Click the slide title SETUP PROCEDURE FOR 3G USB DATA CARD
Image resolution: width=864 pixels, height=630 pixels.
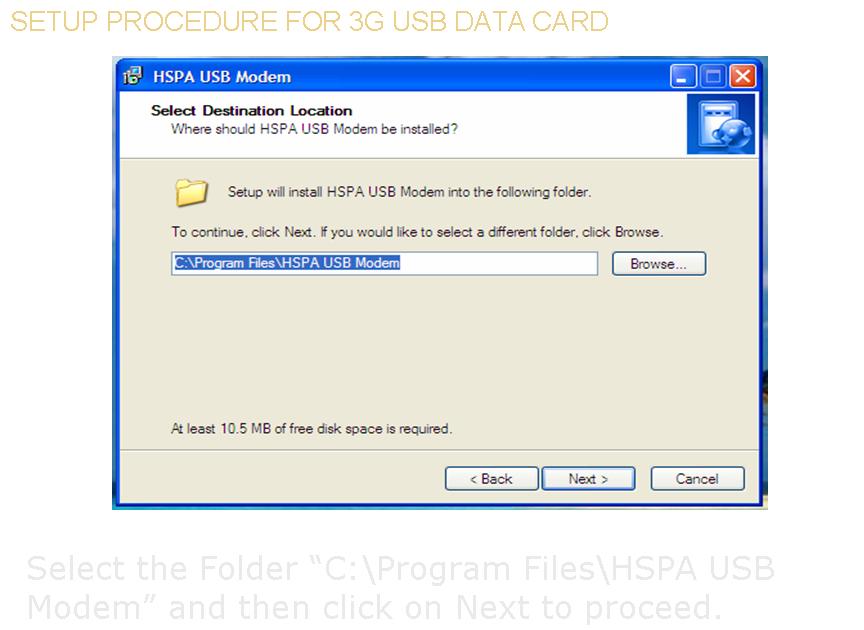pos(309,21)
